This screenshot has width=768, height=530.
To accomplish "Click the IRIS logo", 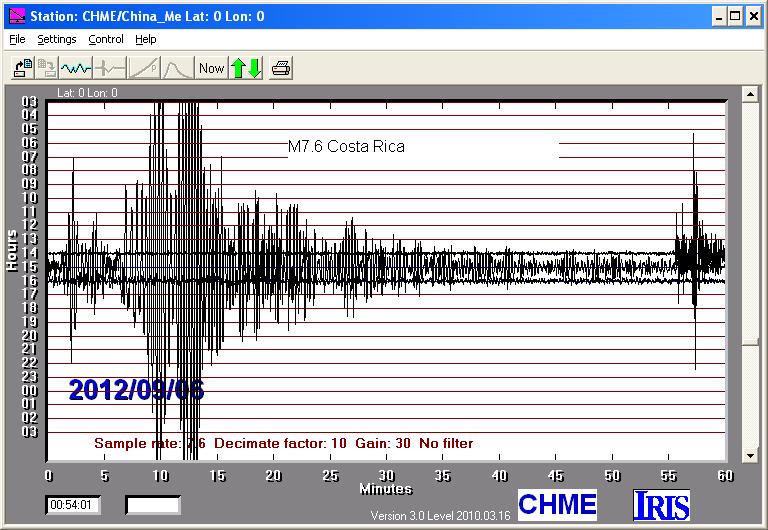I will 661,504.
